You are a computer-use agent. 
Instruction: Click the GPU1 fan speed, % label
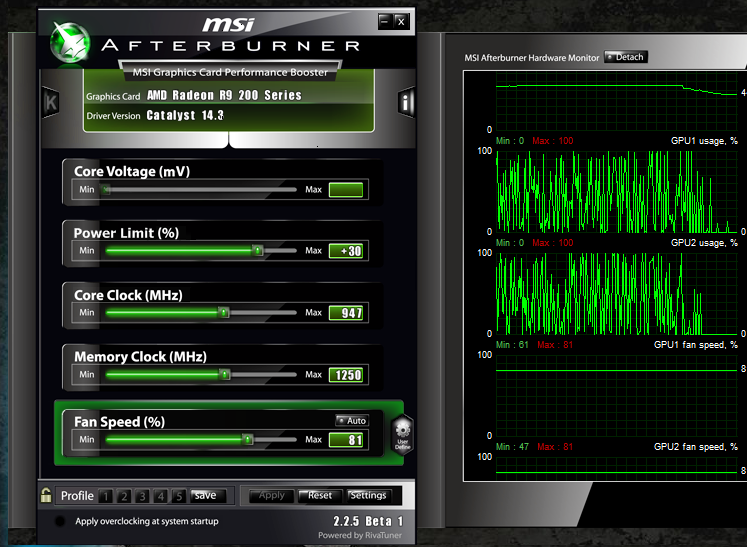point(696,344)
